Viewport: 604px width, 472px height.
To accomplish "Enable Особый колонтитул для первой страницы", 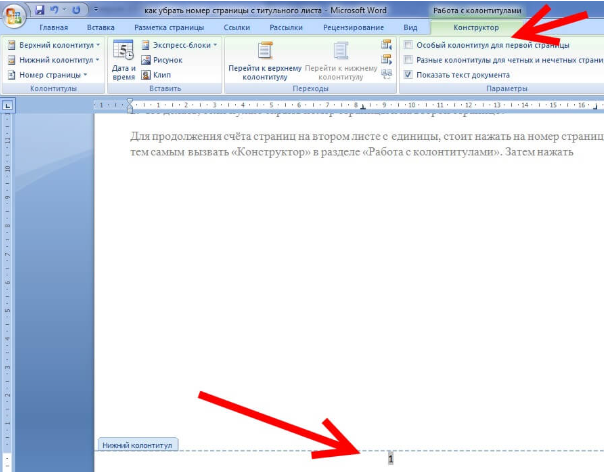I will tap(408, 46).
